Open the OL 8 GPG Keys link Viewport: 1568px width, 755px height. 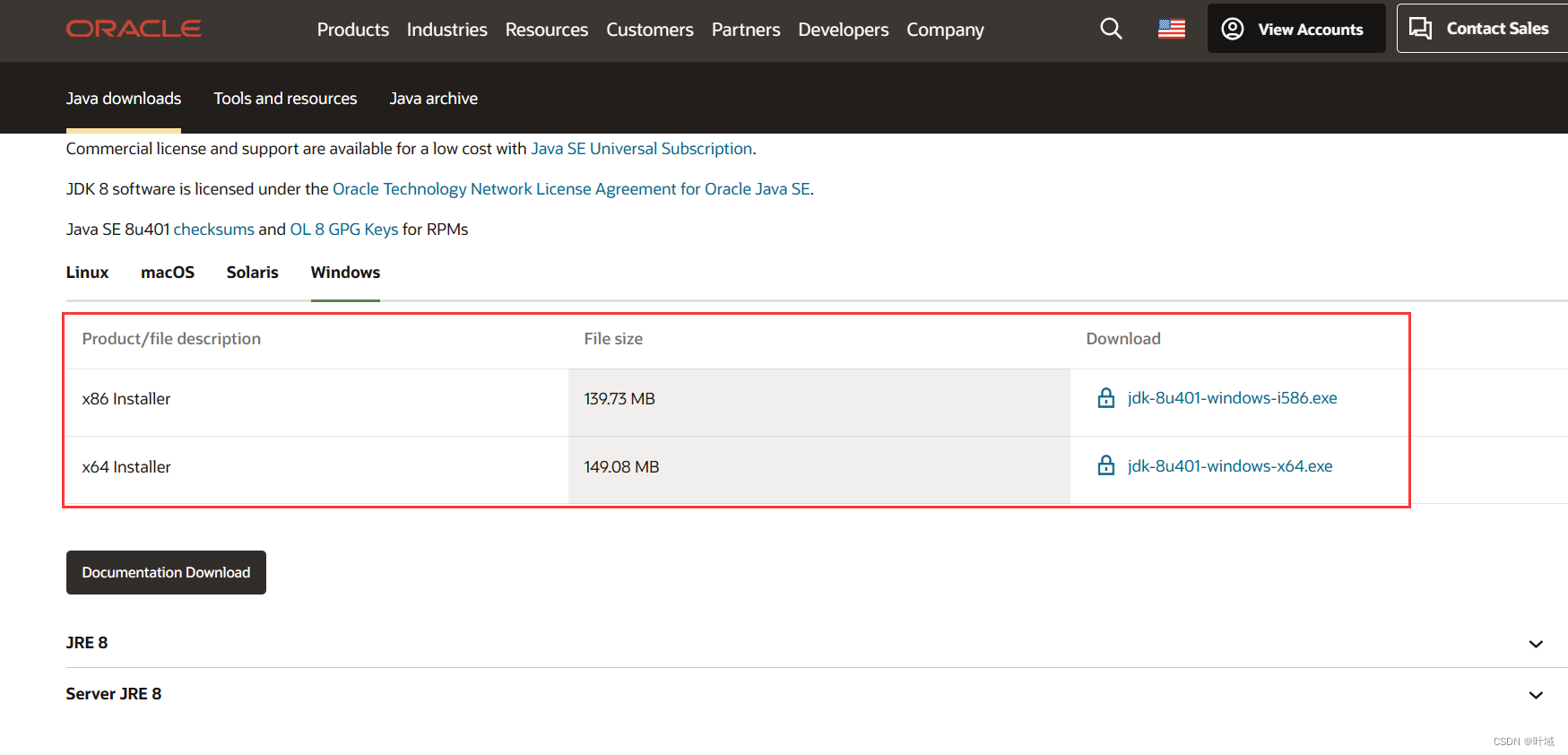pos(344,230)
